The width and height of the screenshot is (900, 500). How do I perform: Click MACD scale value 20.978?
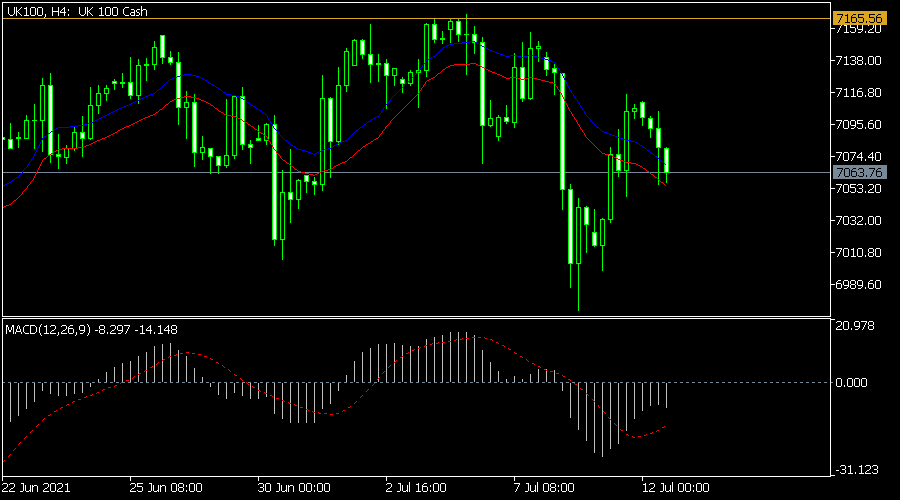click(855, 325)
